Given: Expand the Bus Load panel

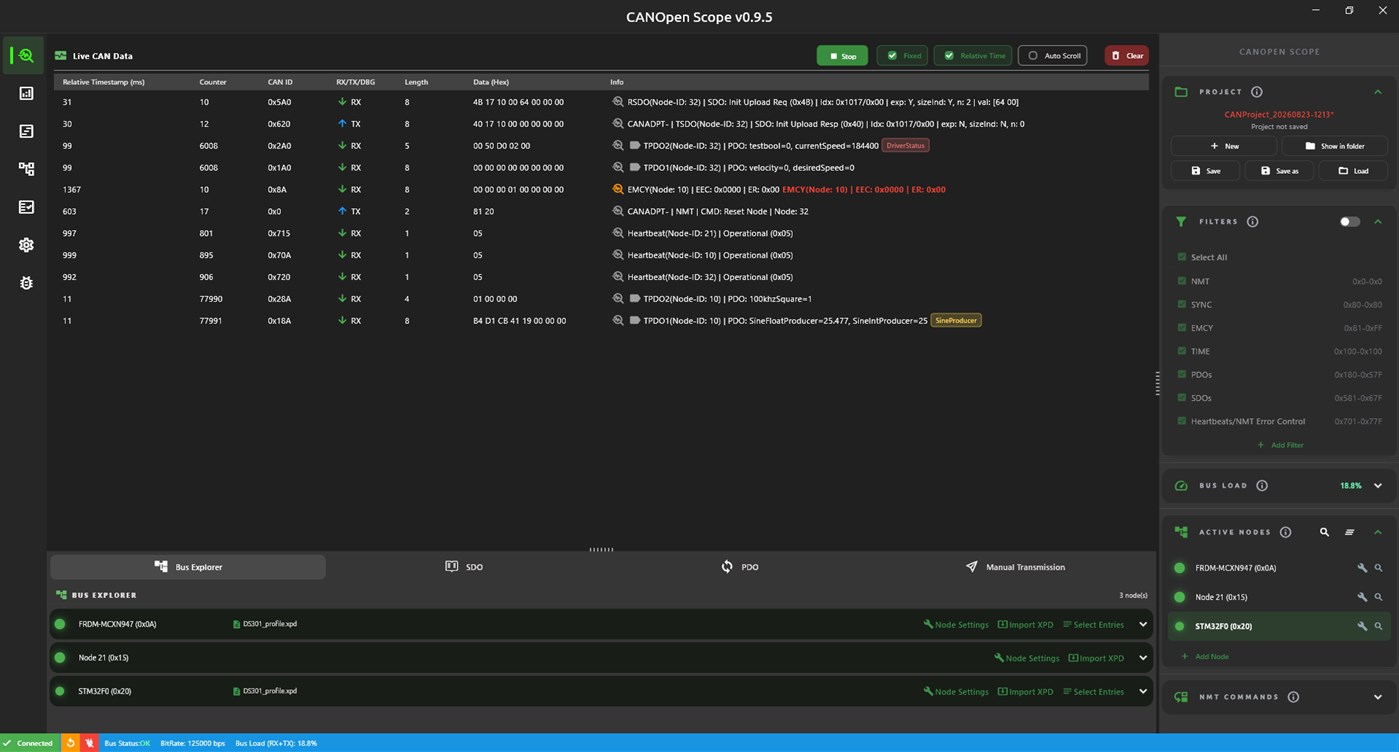Looking at the screenshot, I should [x=1378, y=486].
